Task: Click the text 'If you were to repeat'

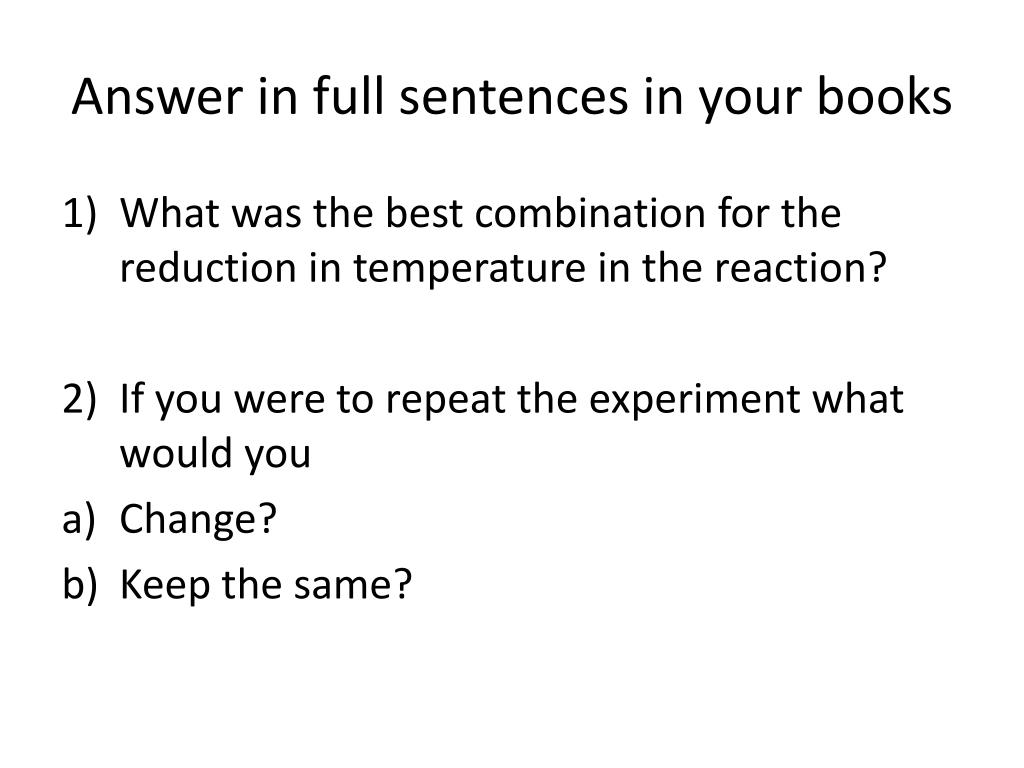Action: [313, 400]
